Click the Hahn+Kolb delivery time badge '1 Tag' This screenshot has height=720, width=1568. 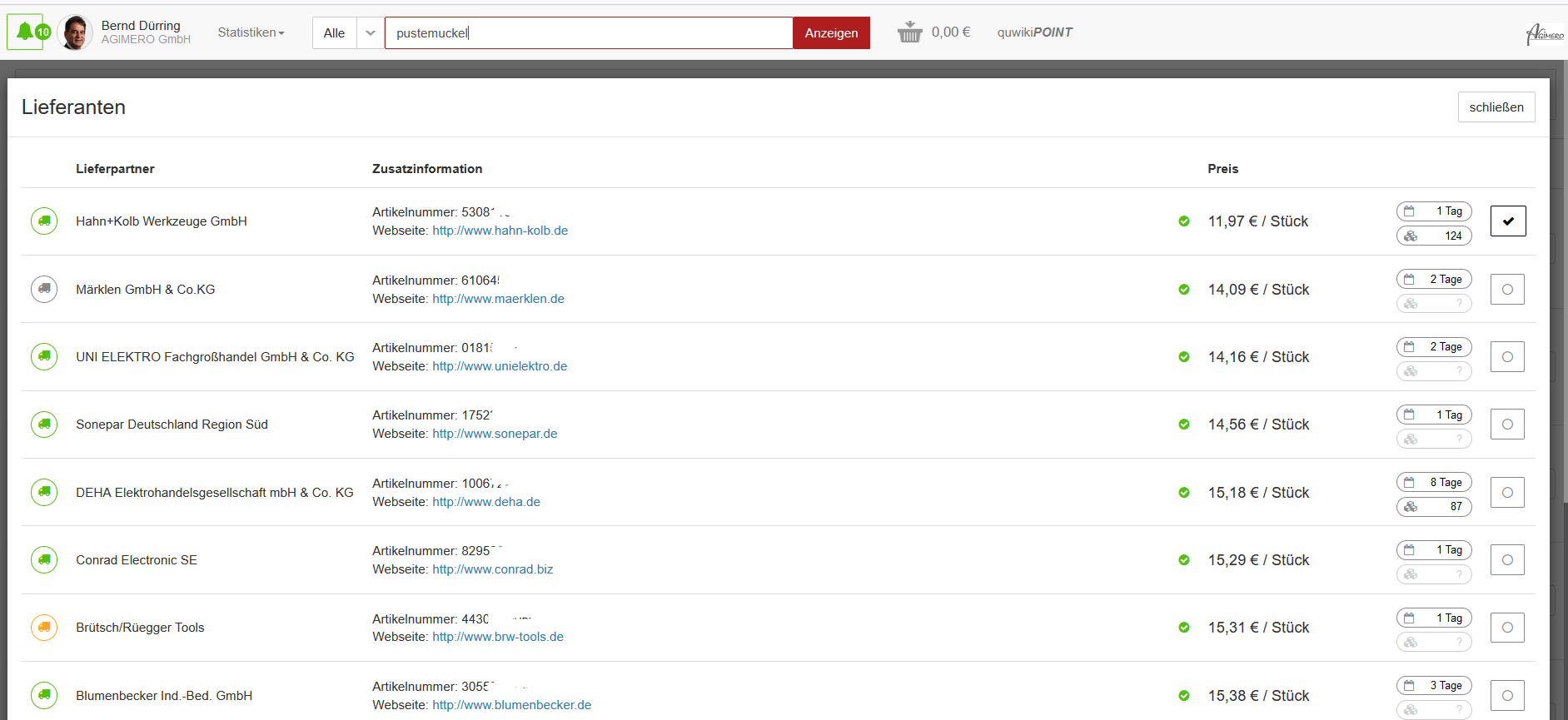1434,211
